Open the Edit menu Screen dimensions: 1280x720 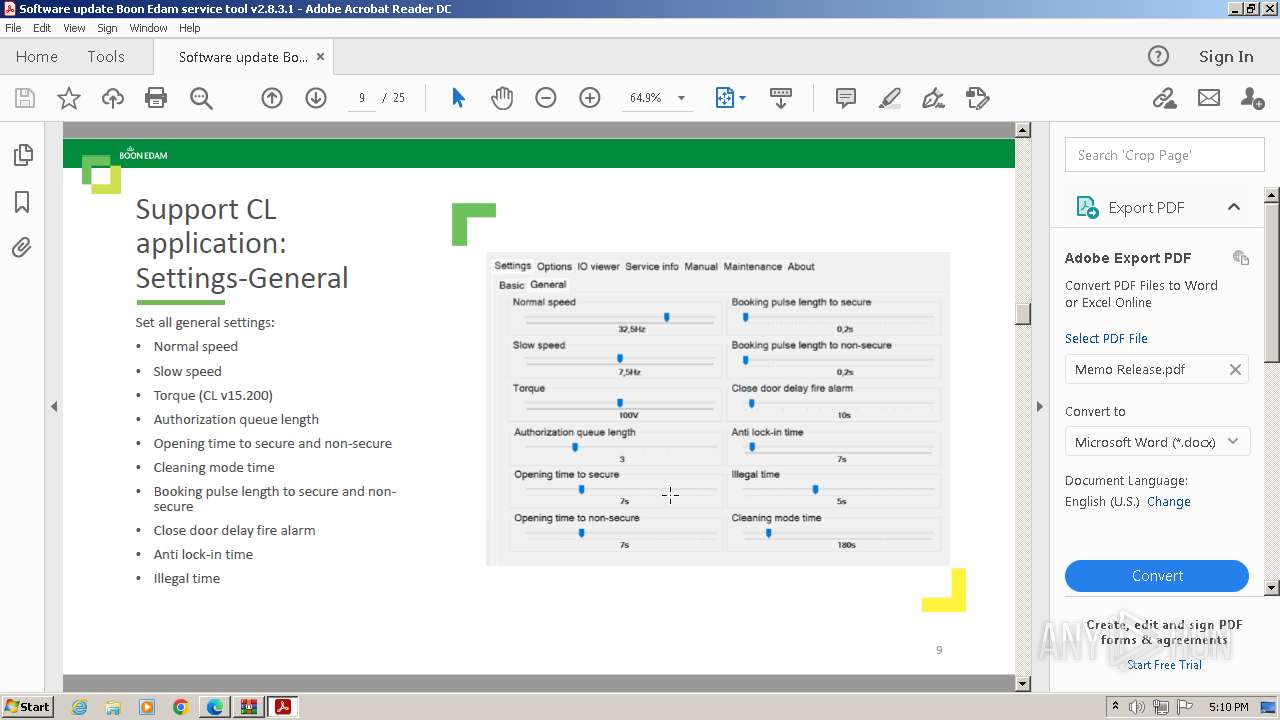pyautogui.click(x=42, y=28)
